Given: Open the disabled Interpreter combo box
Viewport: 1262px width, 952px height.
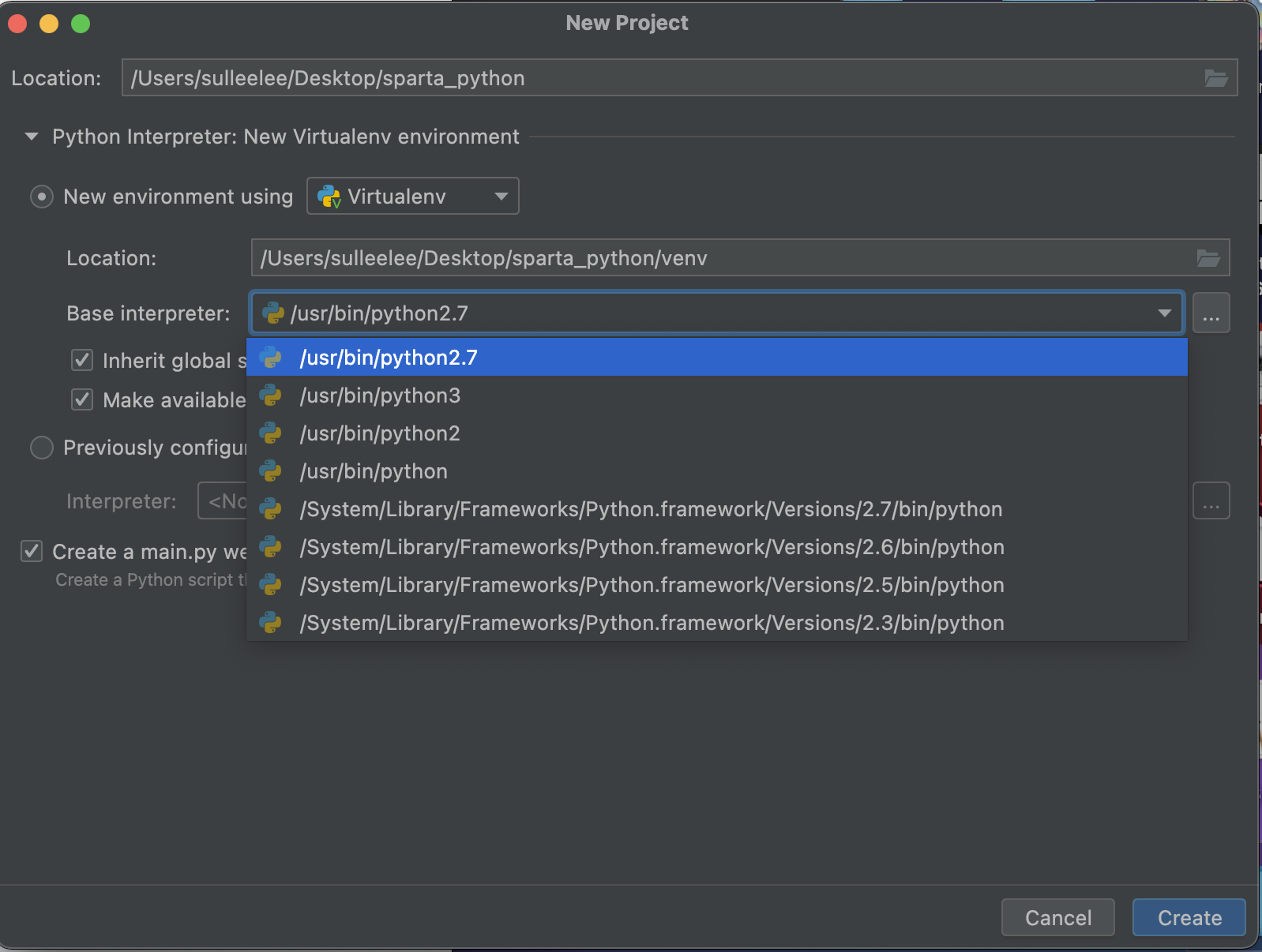Looking at the screenshot, I should [223, 501].
